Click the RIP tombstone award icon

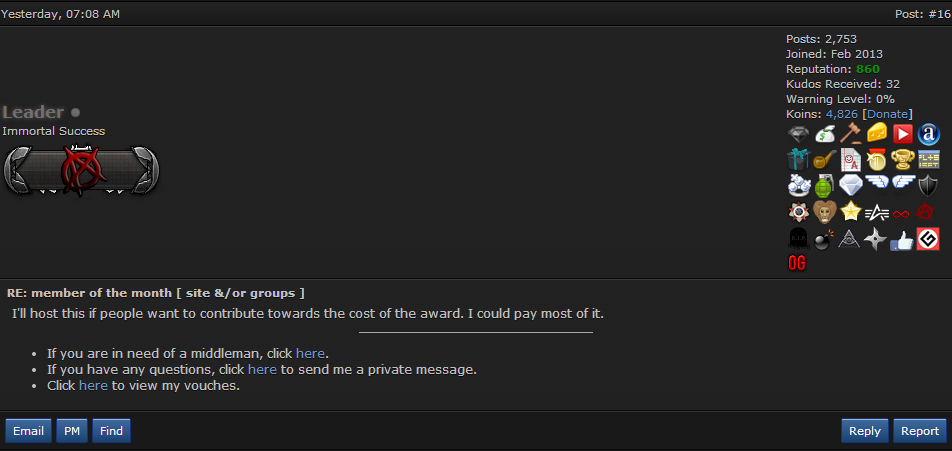798,238
